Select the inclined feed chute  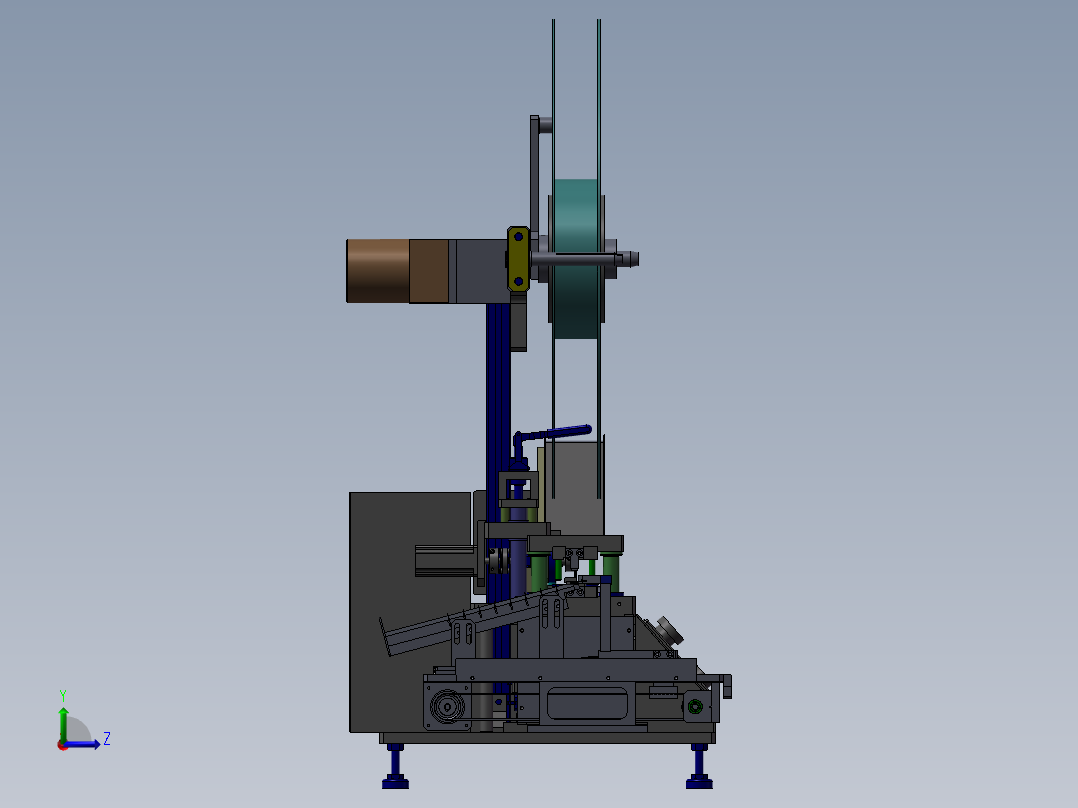(474, 617)
